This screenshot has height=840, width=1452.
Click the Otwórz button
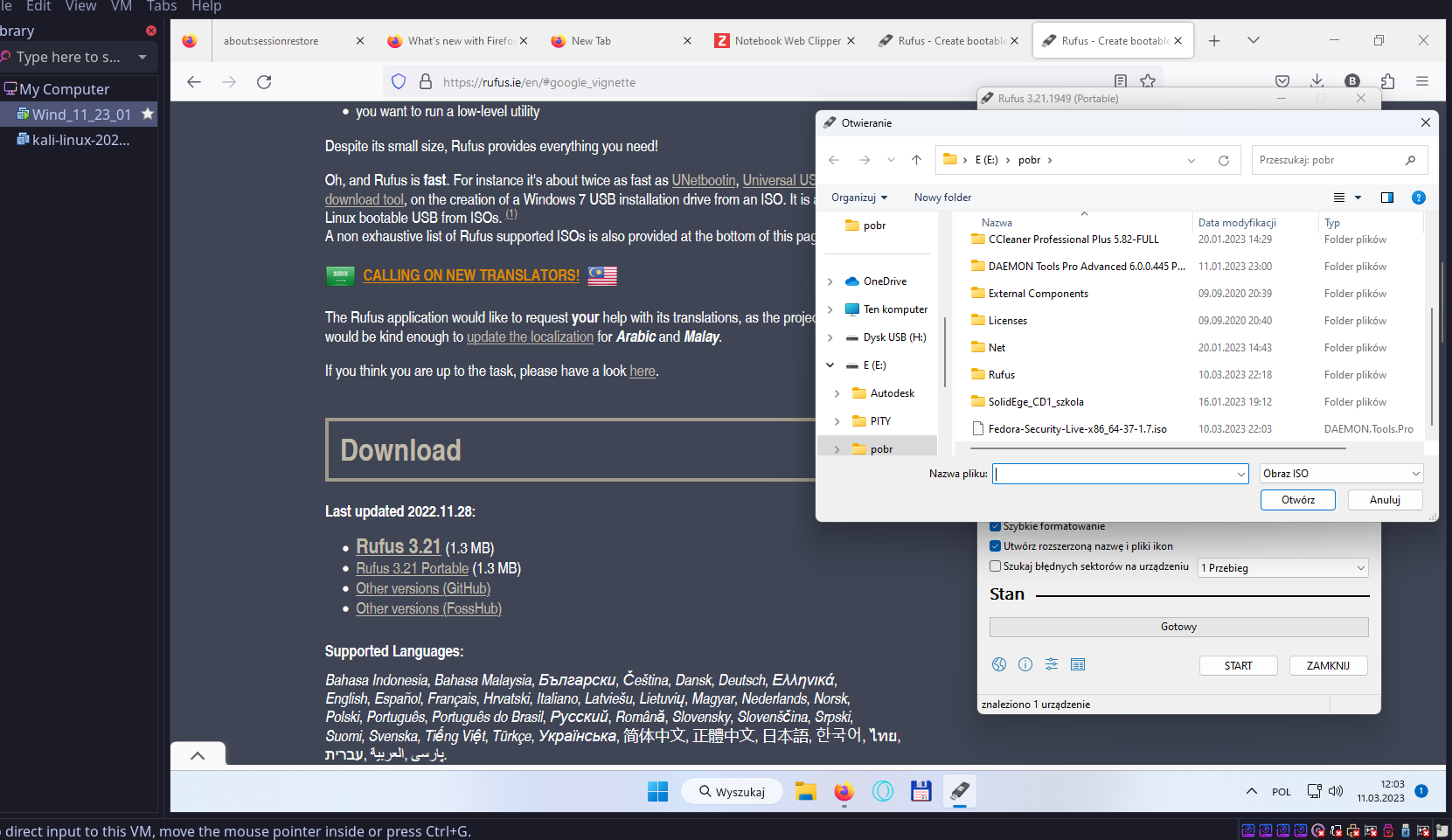[x=1298, y=500]
